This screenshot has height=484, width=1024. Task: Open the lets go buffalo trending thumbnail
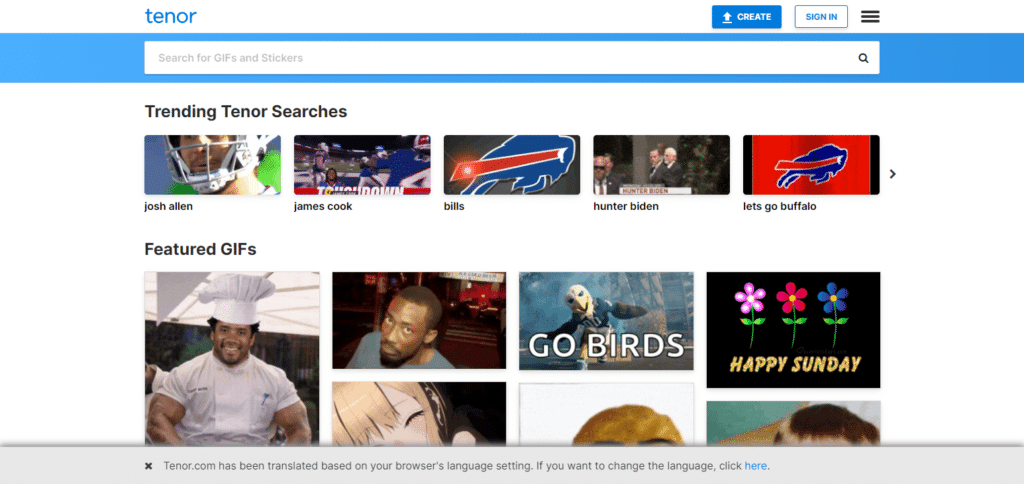click(x=811, y=165)
